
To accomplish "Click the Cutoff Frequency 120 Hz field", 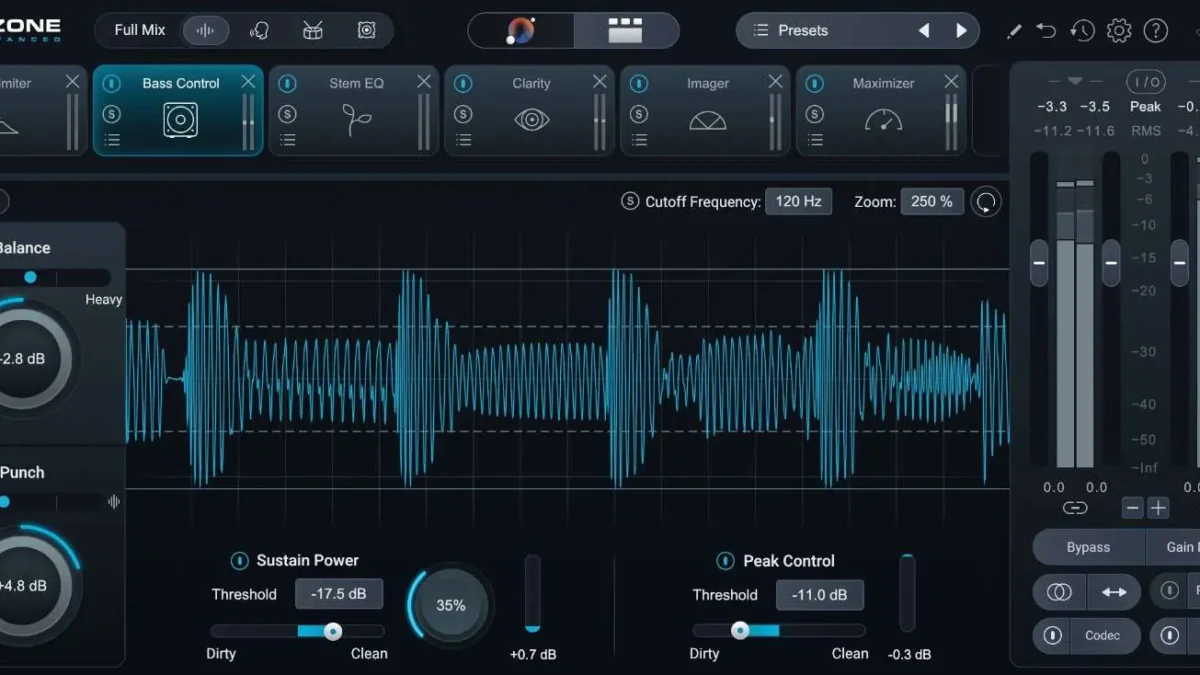I will [x=798, y=201].
